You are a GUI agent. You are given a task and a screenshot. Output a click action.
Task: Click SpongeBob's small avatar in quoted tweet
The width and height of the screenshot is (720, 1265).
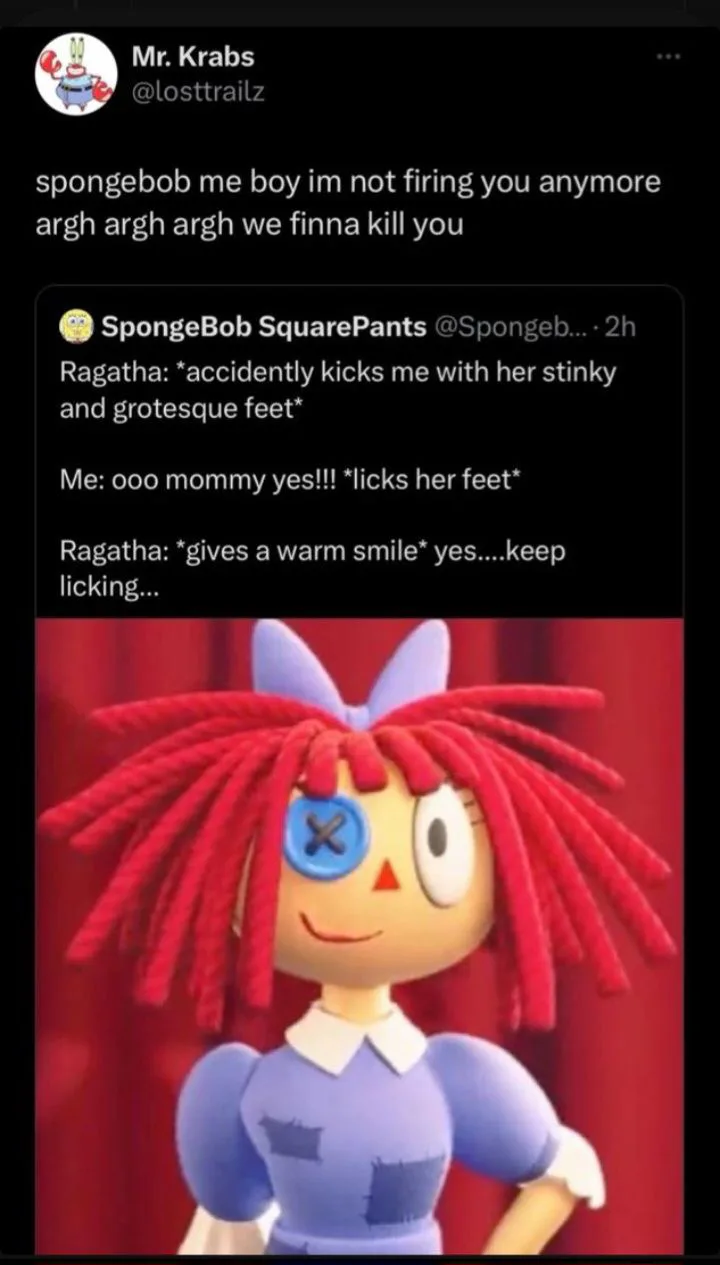[77, 326]
